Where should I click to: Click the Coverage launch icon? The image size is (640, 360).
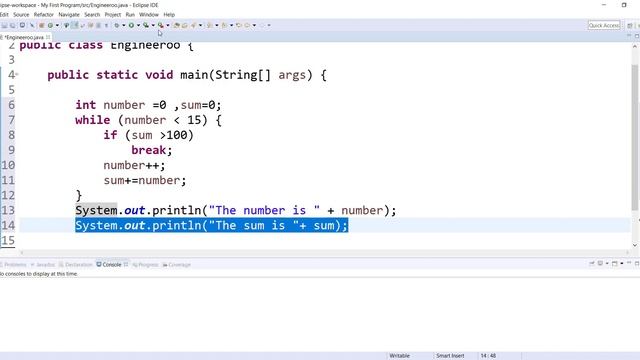click(146, 25)
